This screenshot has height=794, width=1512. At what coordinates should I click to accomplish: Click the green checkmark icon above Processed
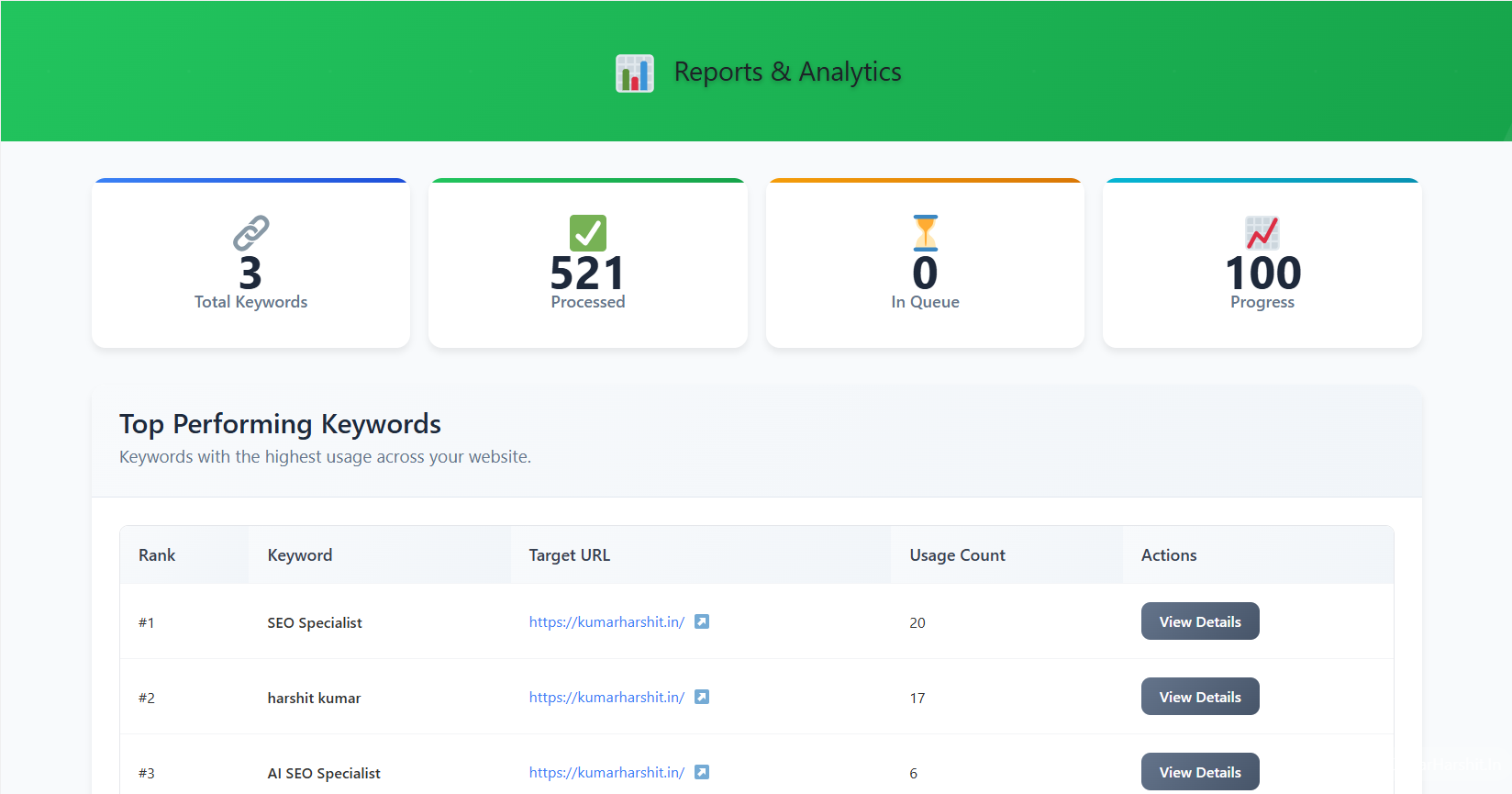[587, 233]
